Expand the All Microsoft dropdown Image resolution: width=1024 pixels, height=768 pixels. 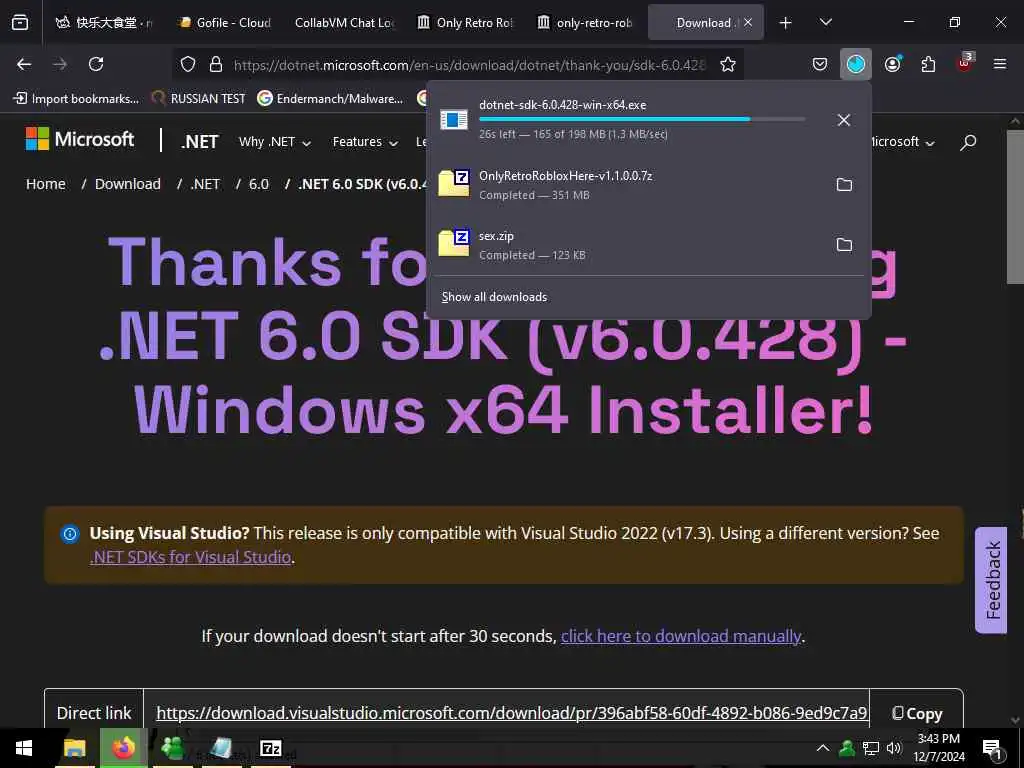coord(903,142)
